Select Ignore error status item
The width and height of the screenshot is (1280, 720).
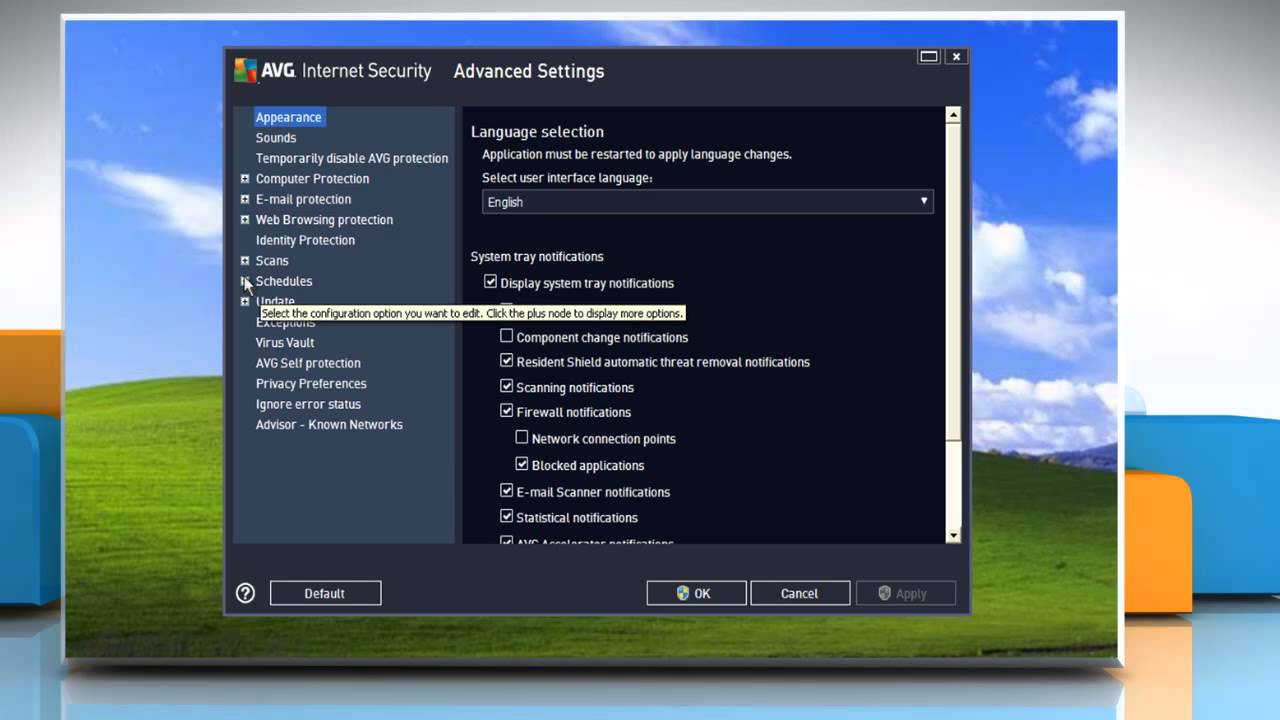(x=308, y=404)
